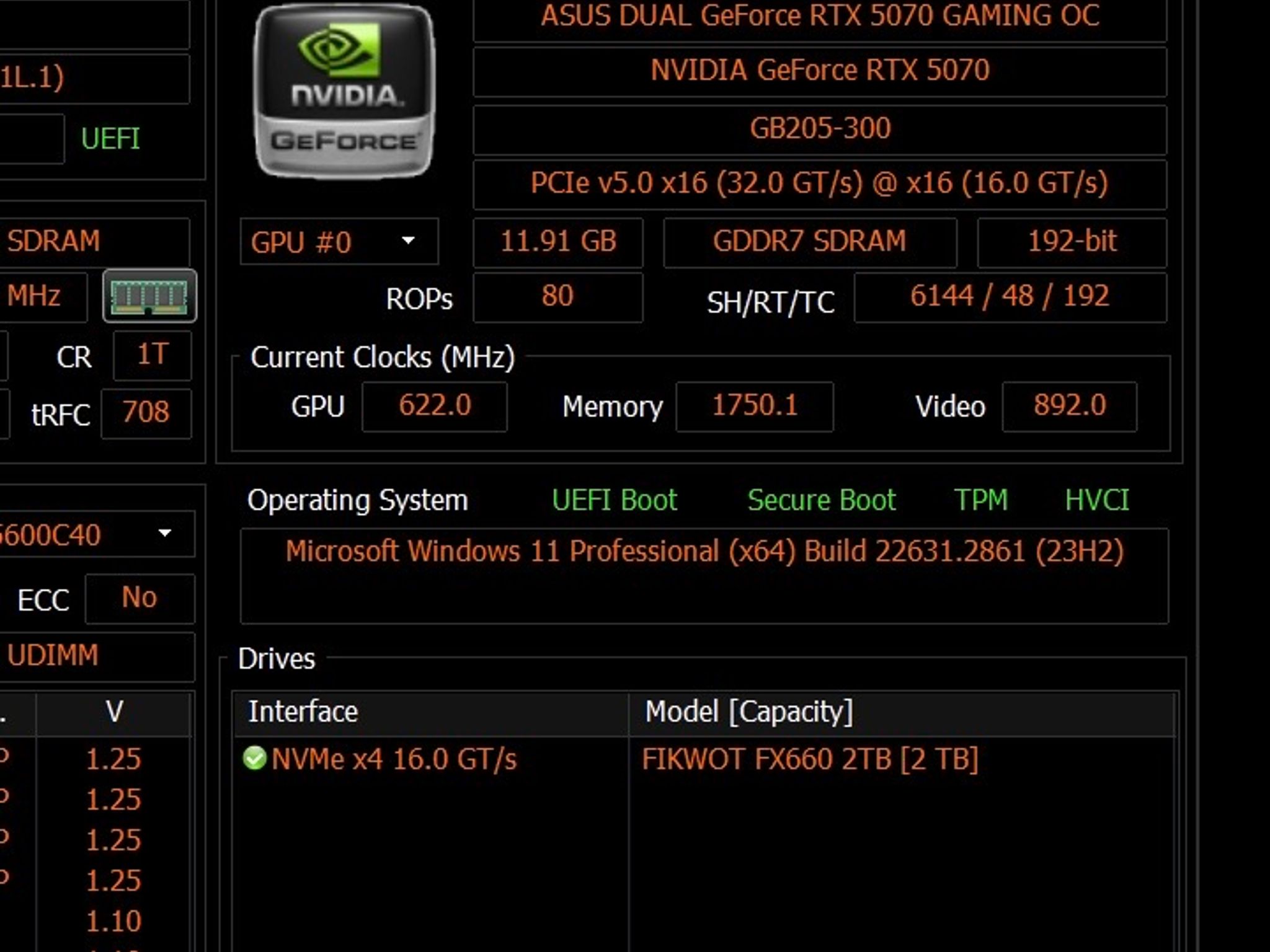Click the ROPs value 80

[558, 297]
